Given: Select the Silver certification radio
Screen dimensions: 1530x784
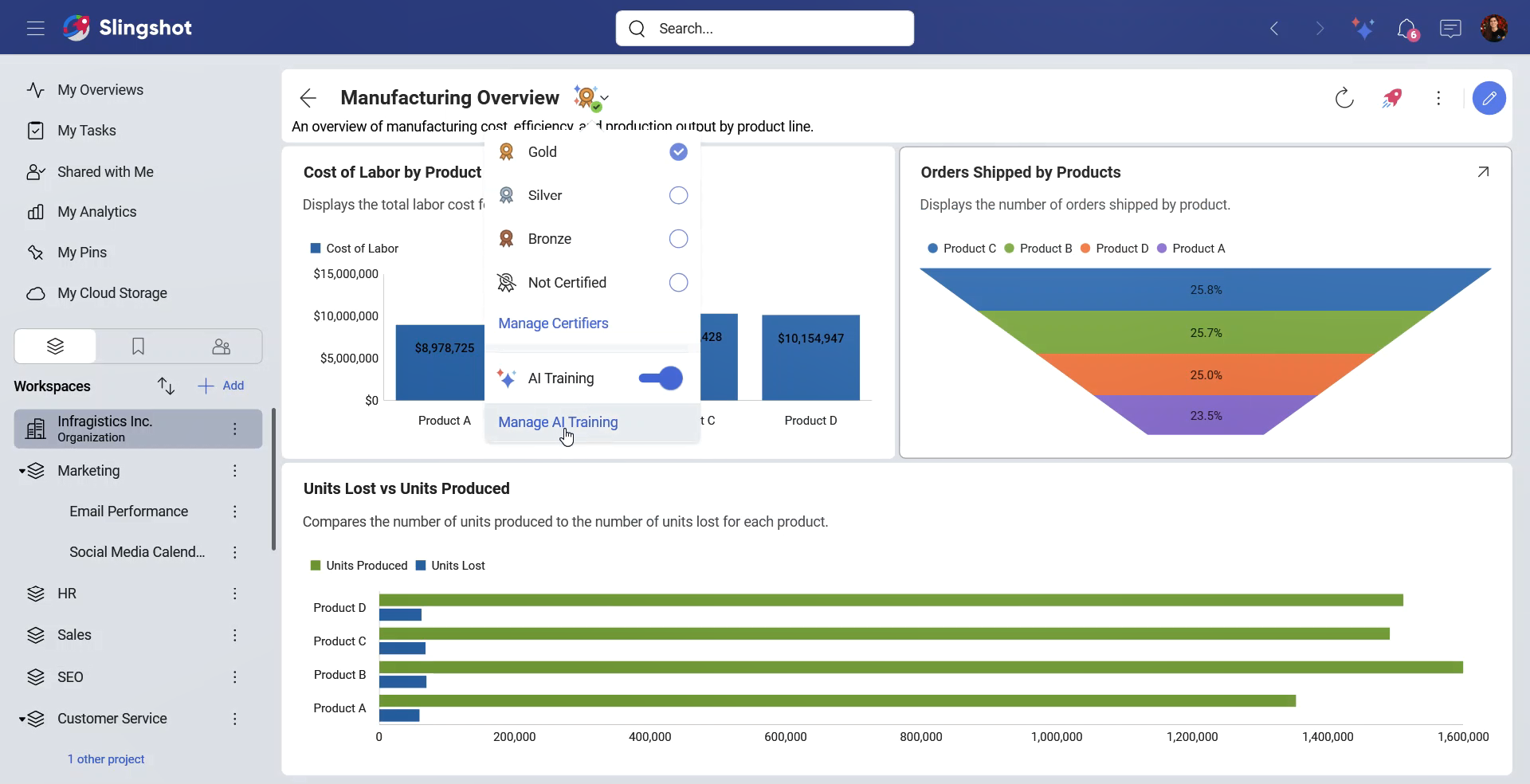Looking at the screenshot, I should coord(678,195).
